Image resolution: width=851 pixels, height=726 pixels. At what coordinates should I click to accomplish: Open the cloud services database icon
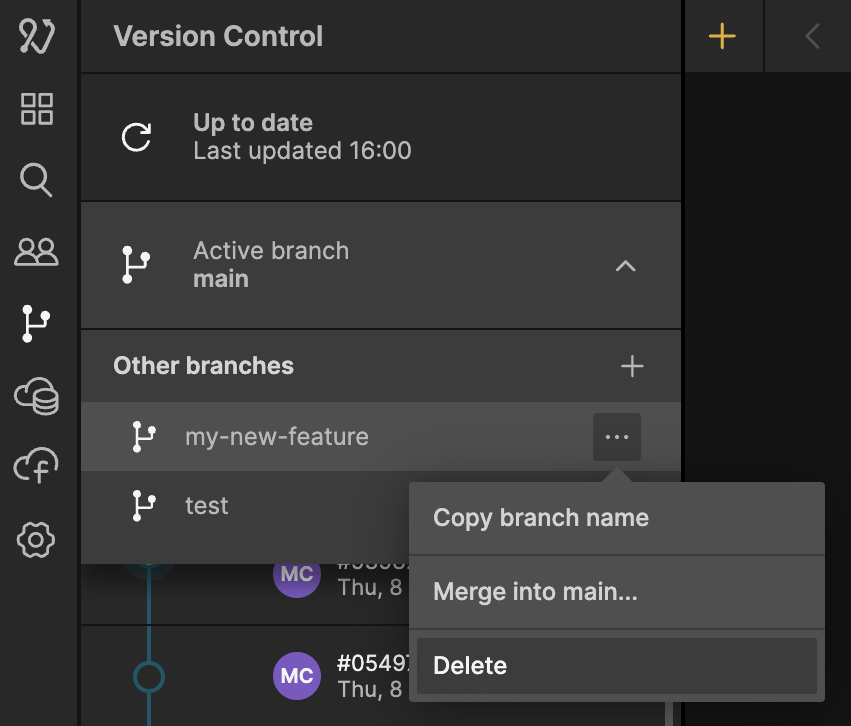tap(37, 396)
